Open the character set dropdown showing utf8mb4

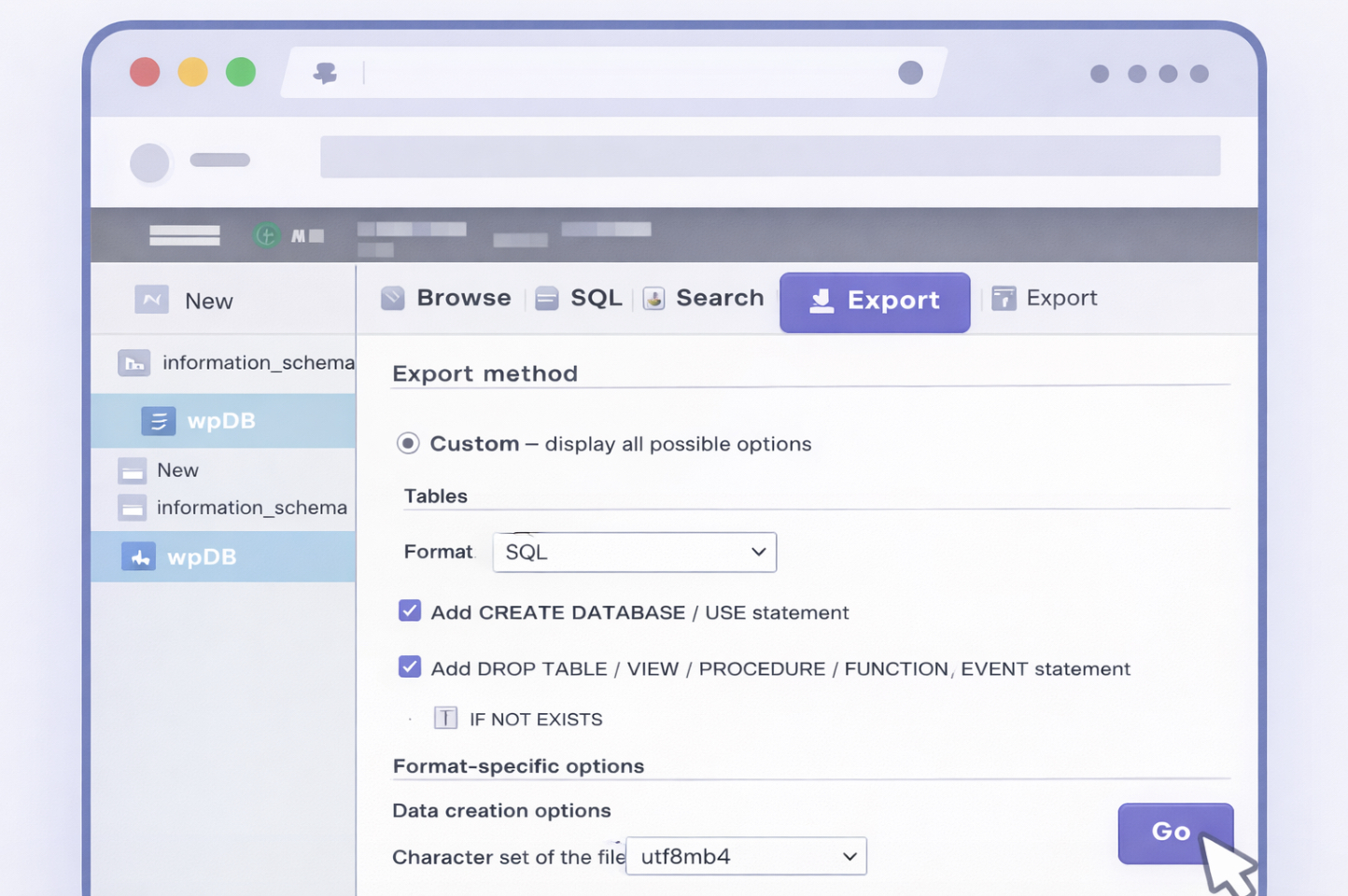(x=745, y=856)
